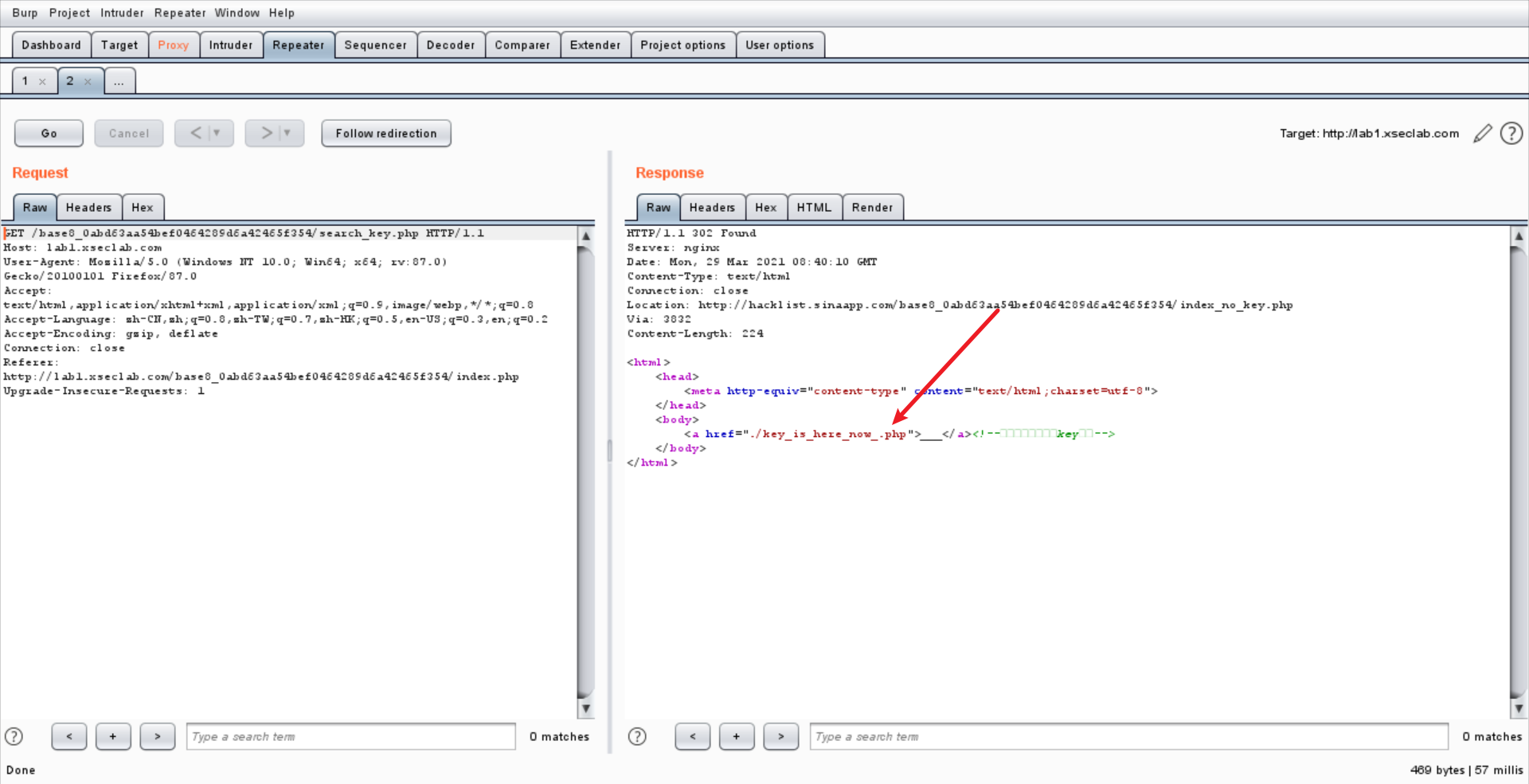Switch to Comparer tab
This screenshot has width=1529, height=784.
click(522, 45)
